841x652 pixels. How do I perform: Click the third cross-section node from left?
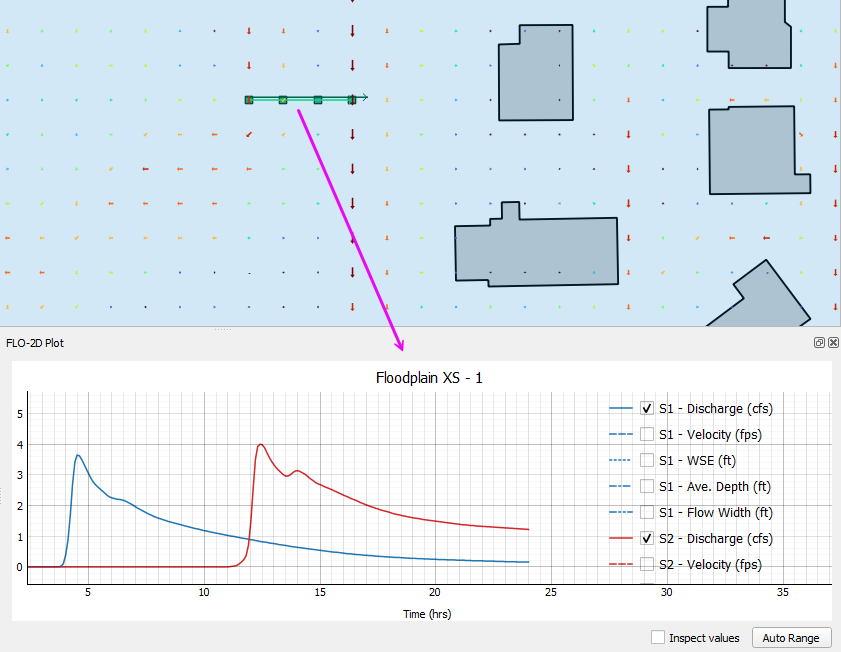click(318, 100)
